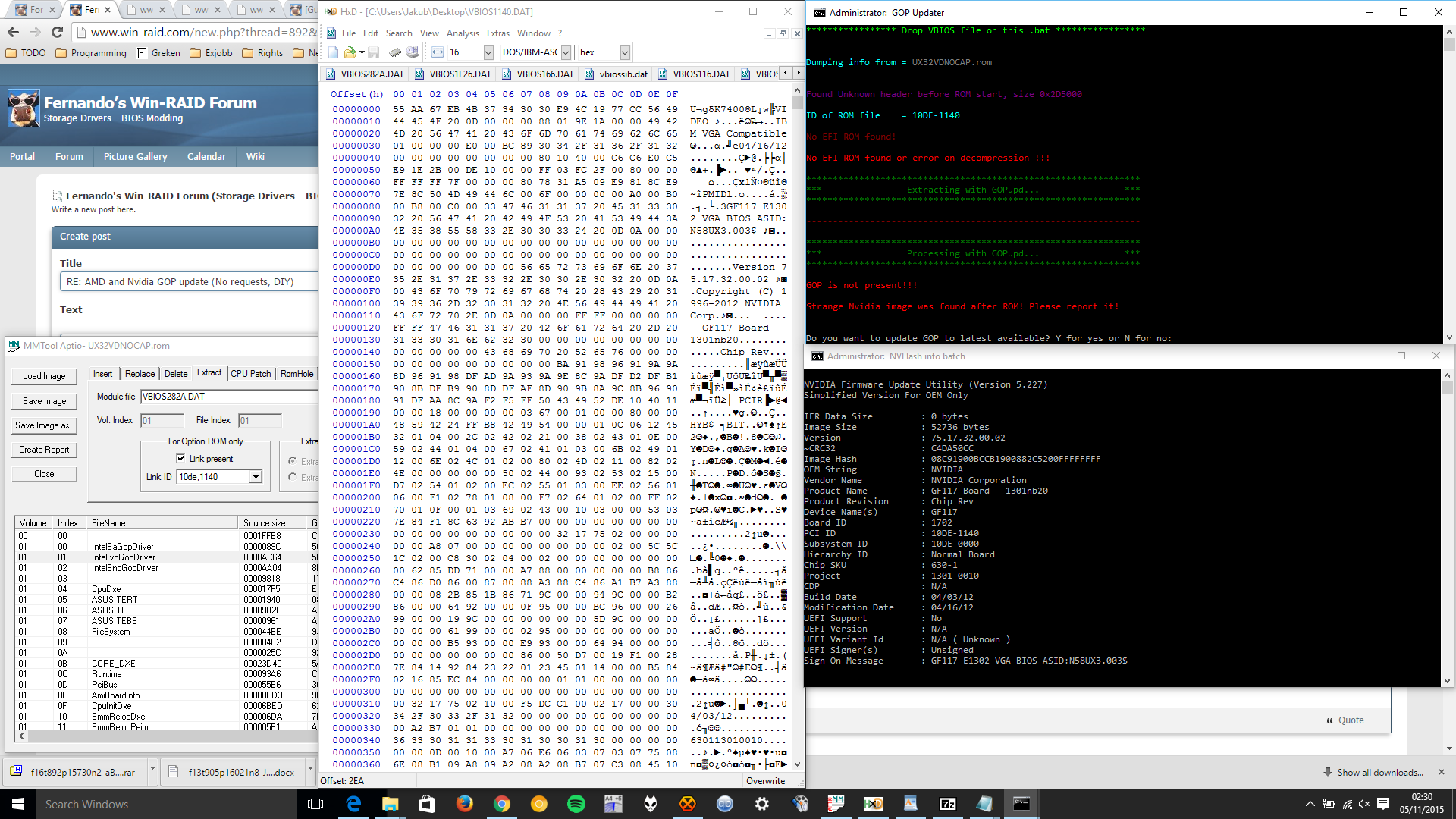Click bytes-per-row width icon in HxD
Viewport: 1456px width, 819px height.
pos(438,52)
